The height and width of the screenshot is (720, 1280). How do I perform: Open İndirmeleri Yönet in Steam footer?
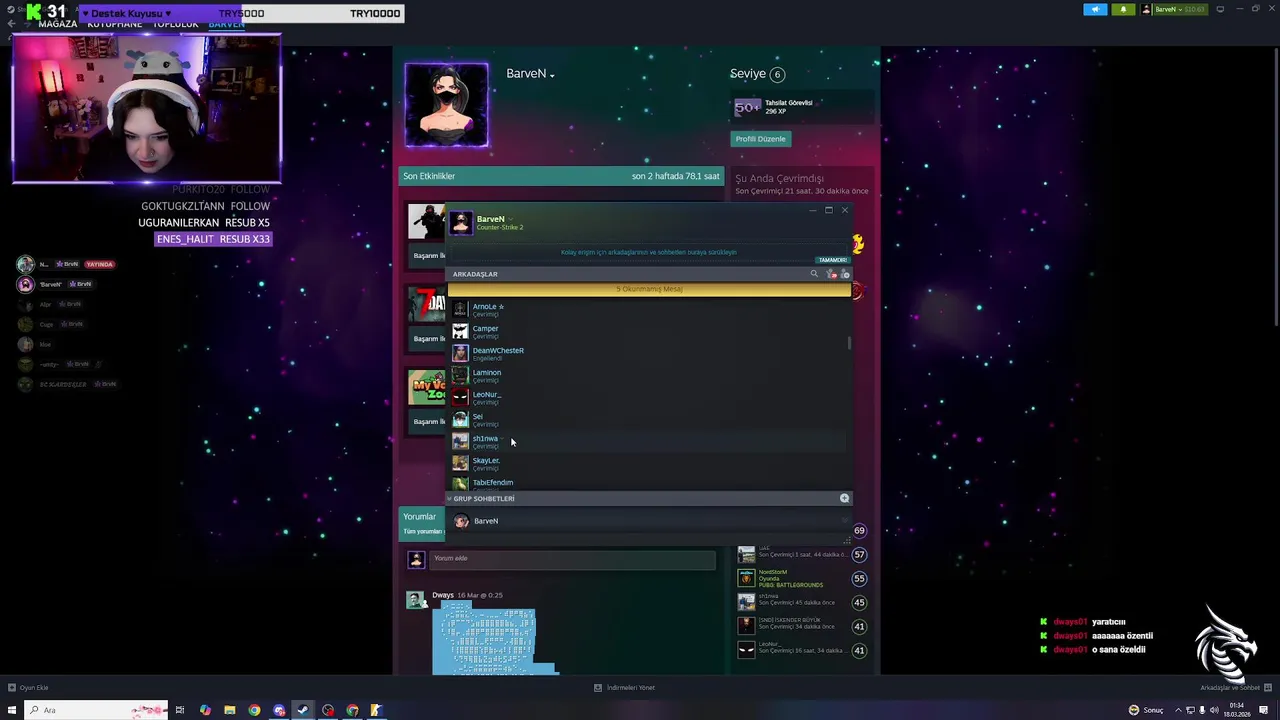(625, 688)
